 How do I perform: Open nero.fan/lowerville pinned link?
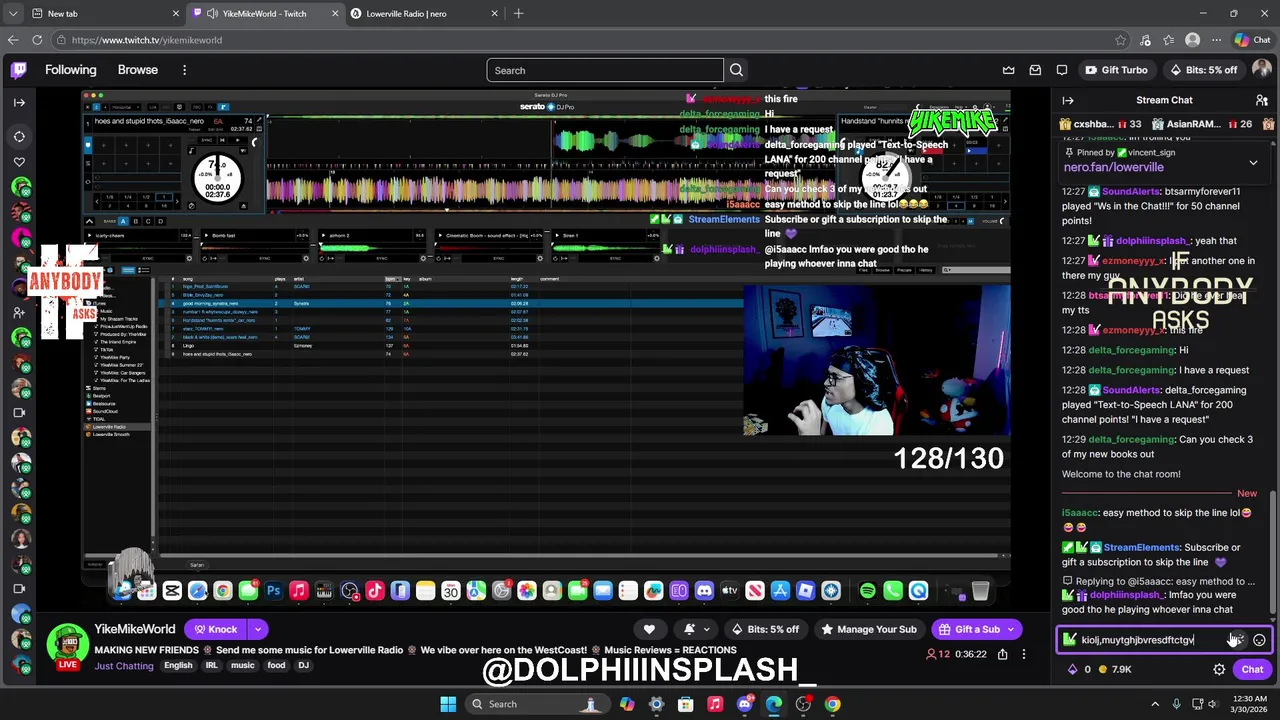click(x=1113, y=167)
